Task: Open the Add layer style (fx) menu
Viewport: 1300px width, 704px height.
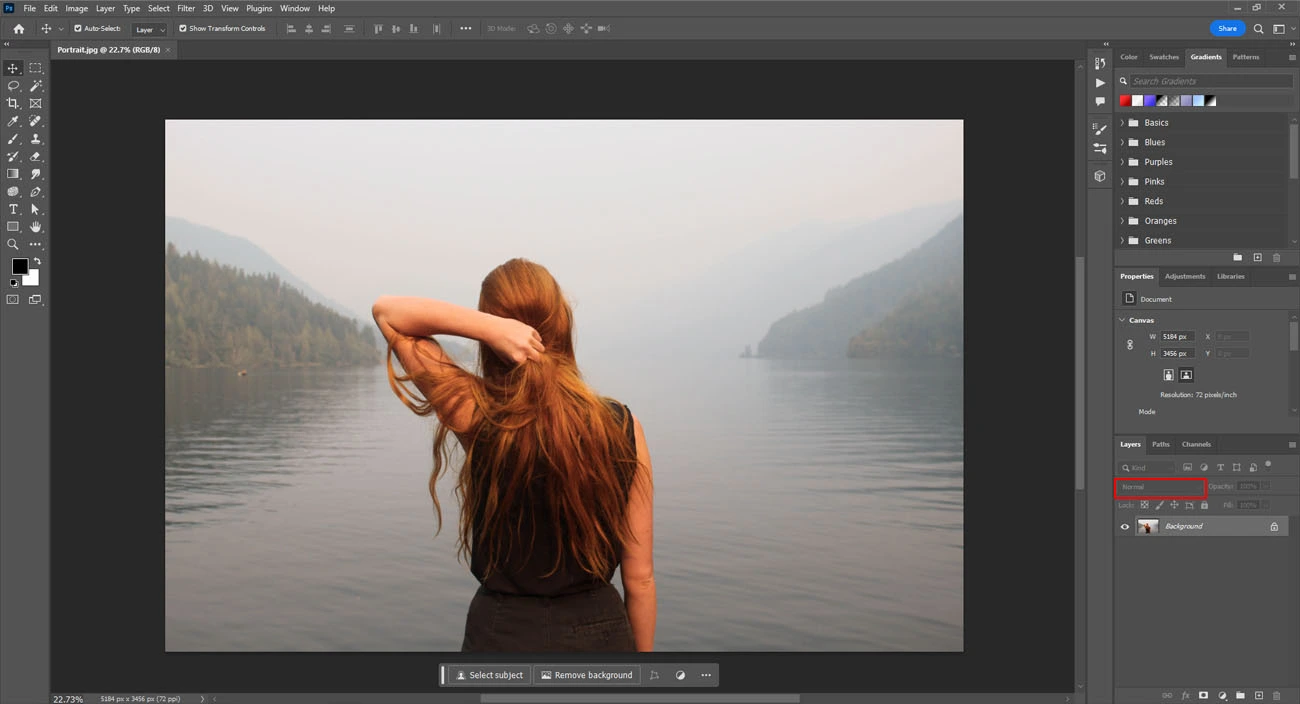Action: coord(1186,694)
